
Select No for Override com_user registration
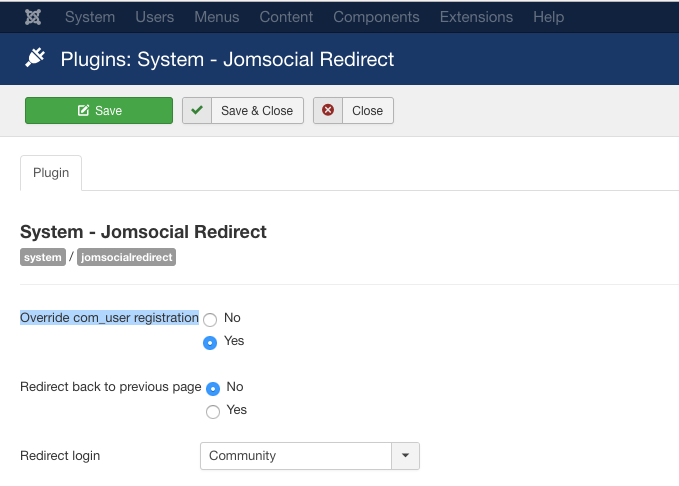click(210, 320)
